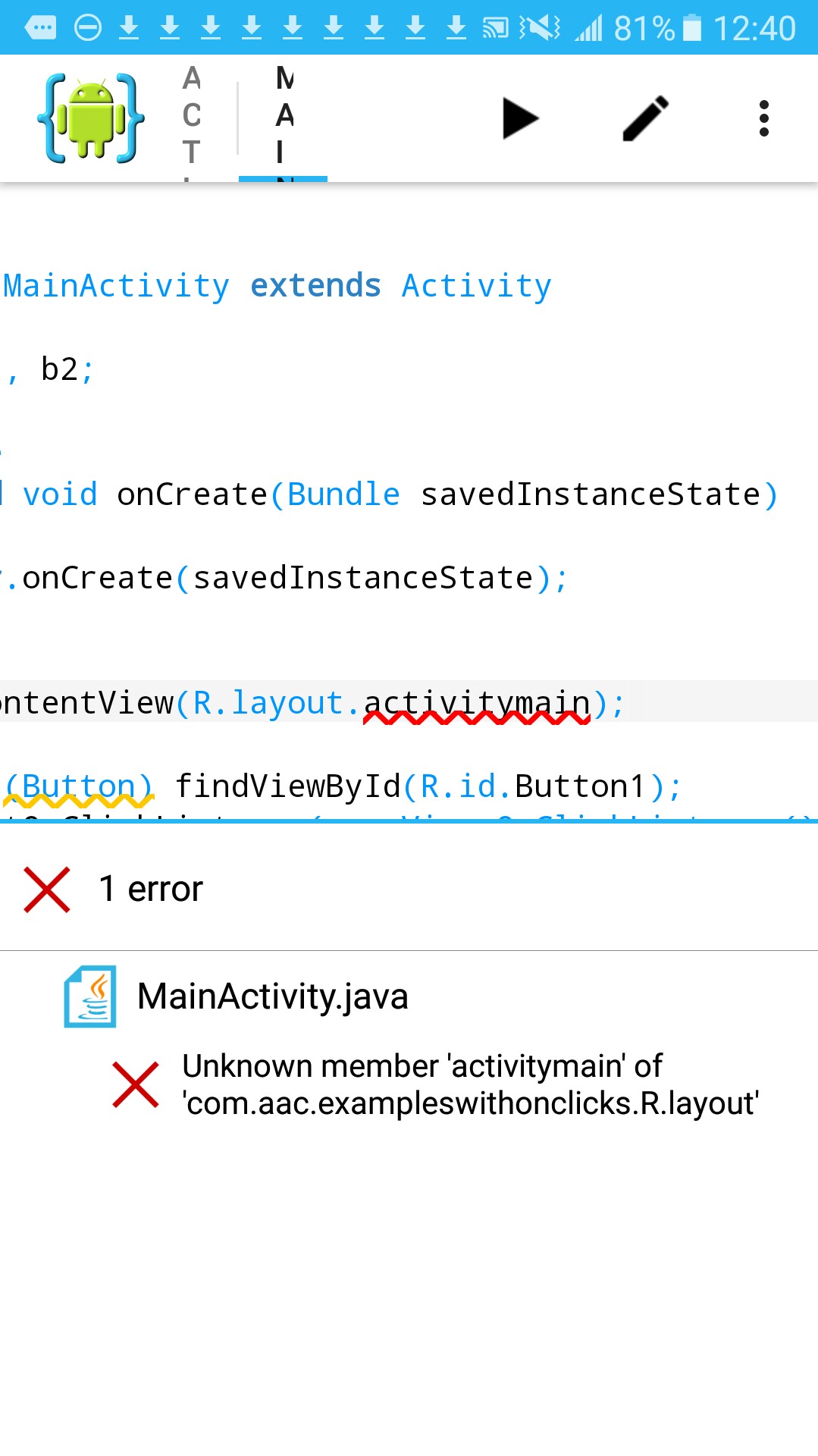The width and height of the screenshot is (818, 1456).
Task: Place the cursor on the "b2" variable
Action: click(x=59, y=369)
